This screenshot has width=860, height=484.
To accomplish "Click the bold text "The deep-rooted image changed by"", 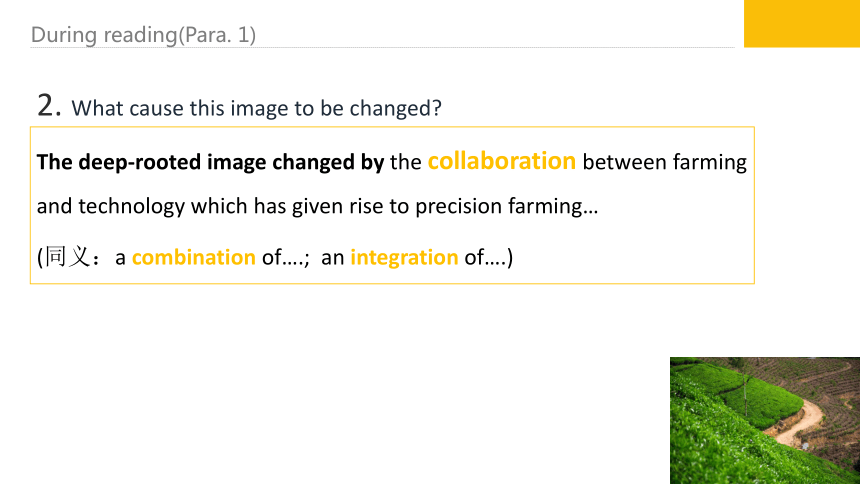I will (210, 162).
